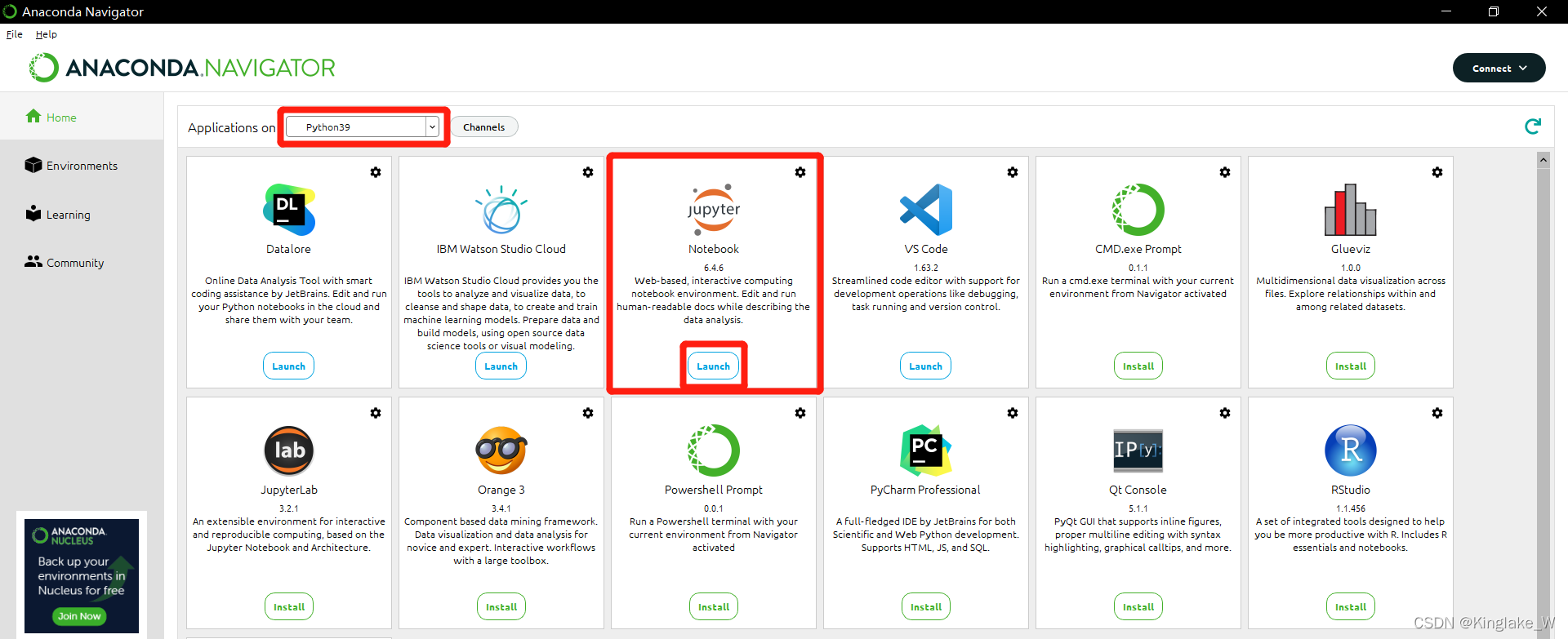
Task: Expand the Connect dropdown button
Action: pos(1499,69)
